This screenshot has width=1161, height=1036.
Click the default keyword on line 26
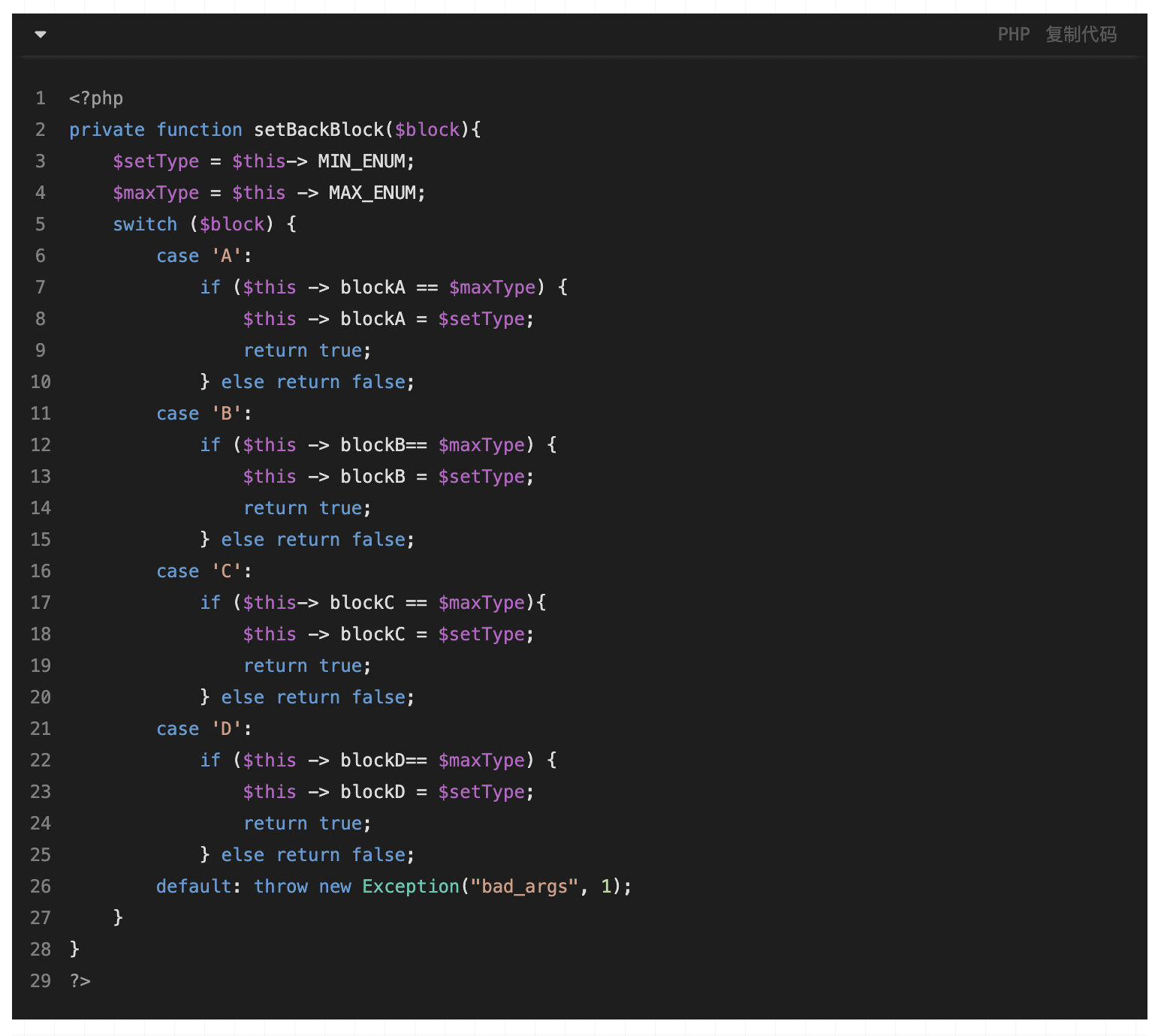tap(194, 887)
